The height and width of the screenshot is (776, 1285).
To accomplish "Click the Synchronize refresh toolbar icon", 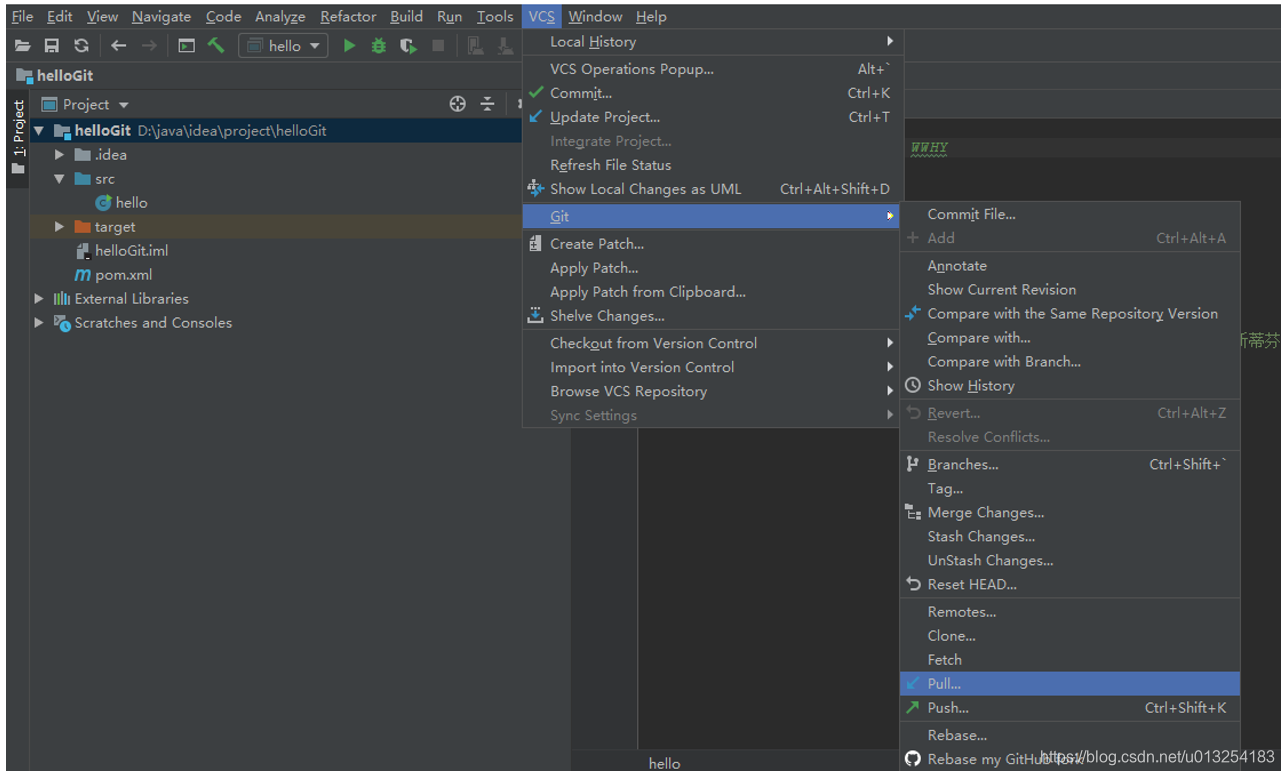I will [82, 46].
